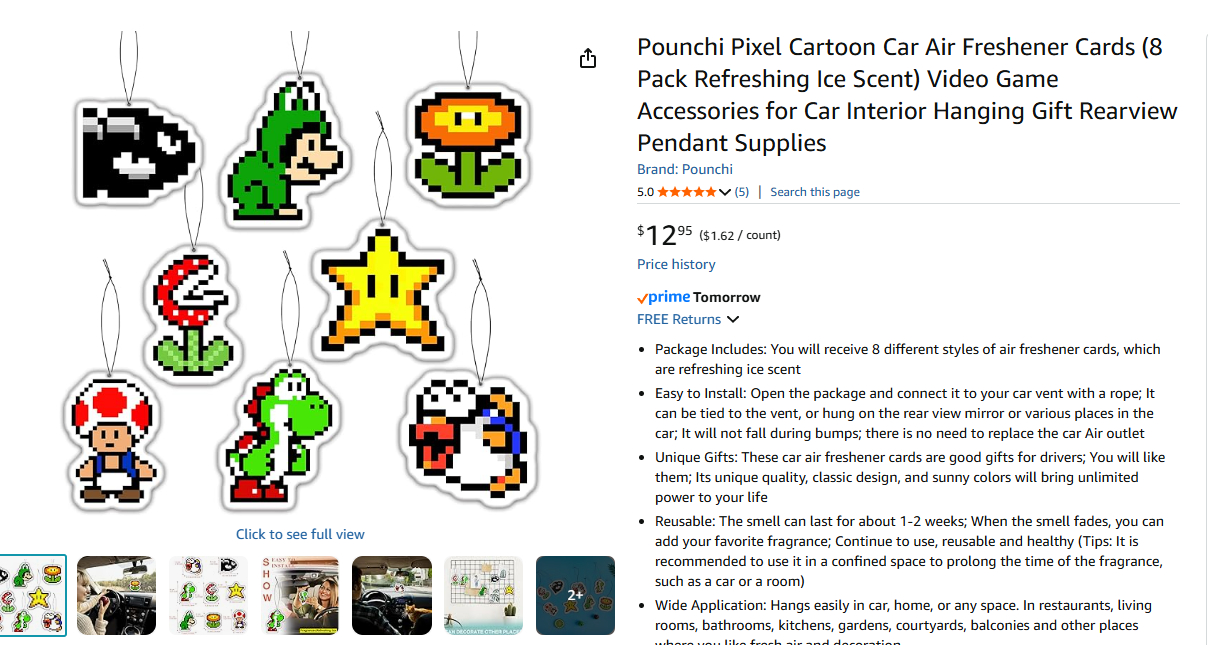View the wall grid decoration thumbnail

484,595
